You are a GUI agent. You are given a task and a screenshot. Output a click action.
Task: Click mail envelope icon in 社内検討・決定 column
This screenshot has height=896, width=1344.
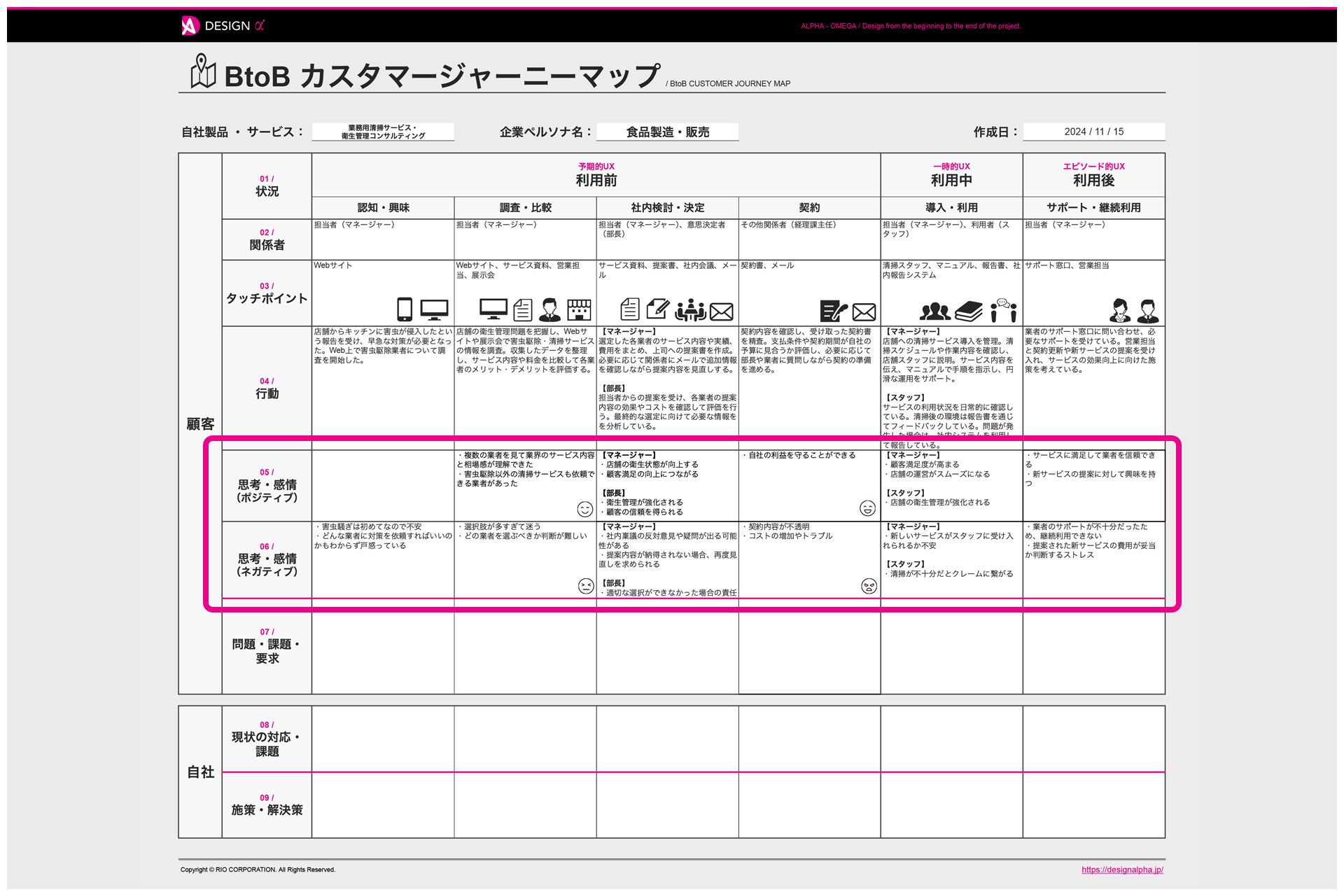[722, 311]
